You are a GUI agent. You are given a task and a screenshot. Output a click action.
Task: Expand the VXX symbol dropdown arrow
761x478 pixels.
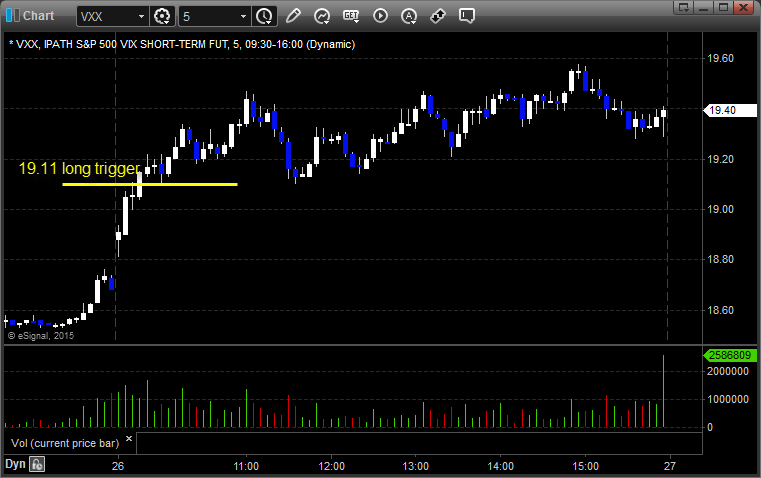pyautogui.click(x=141, y=16)
